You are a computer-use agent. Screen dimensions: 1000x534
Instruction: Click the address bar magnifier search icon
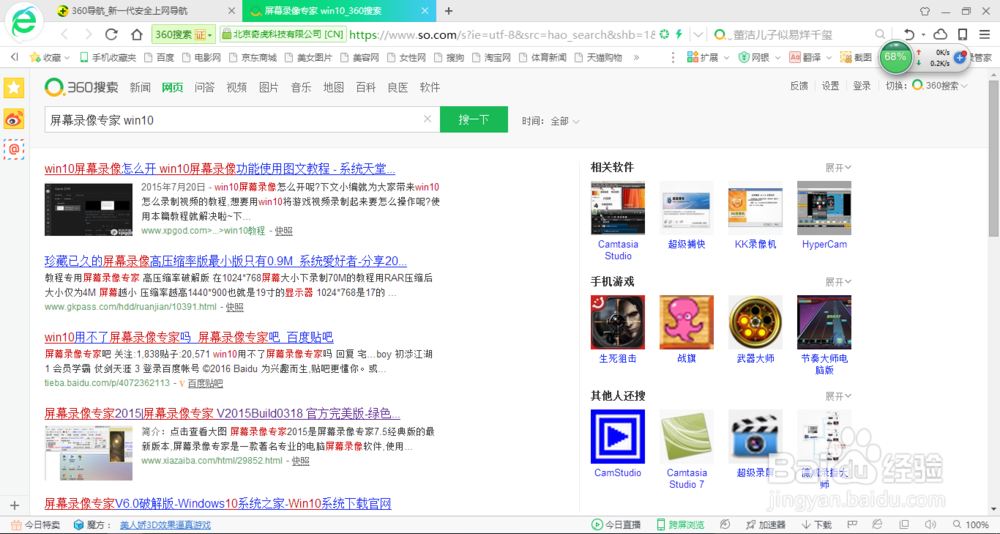click(880, 34)
